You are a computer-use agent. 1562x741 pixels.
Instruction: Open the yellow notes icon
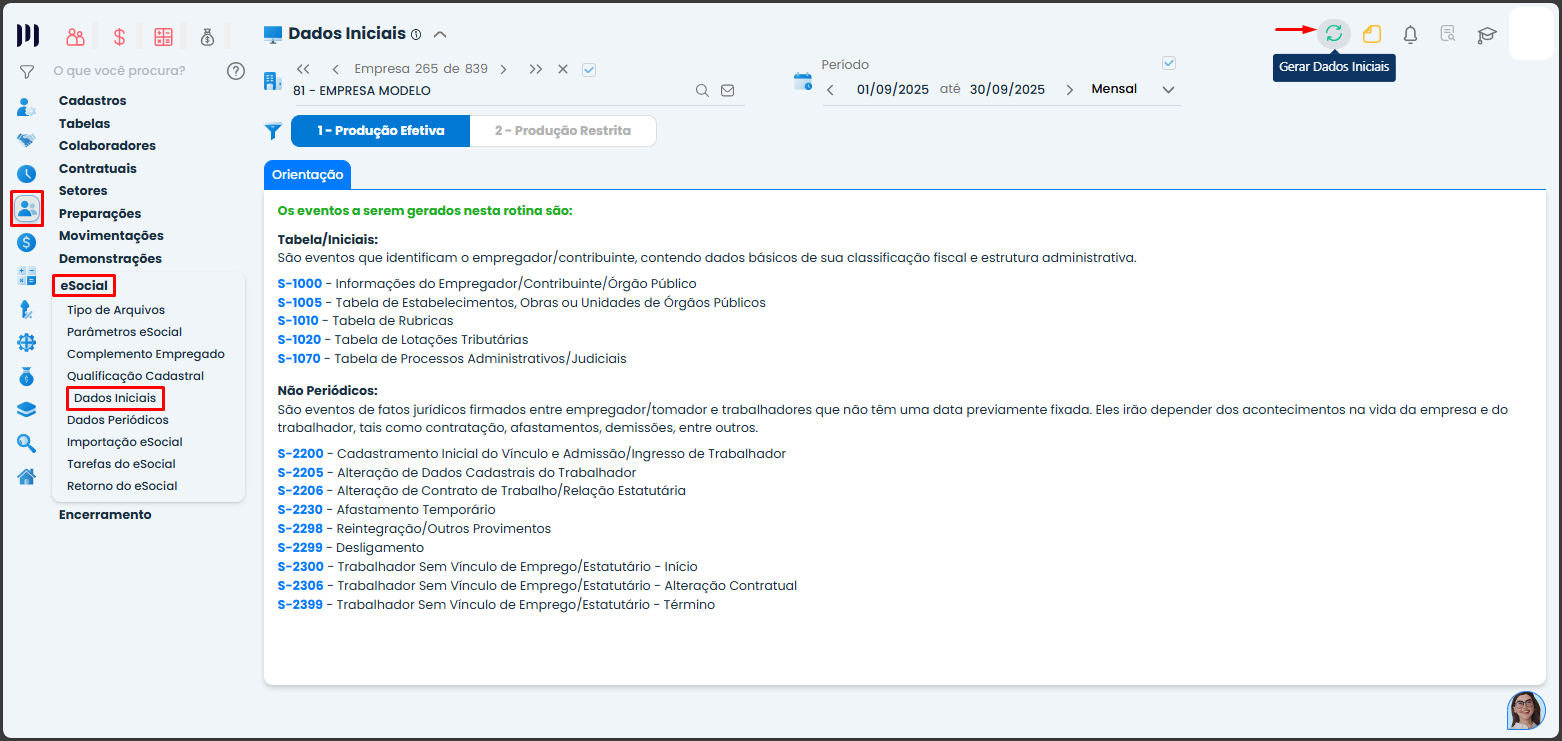[1372, 34]
